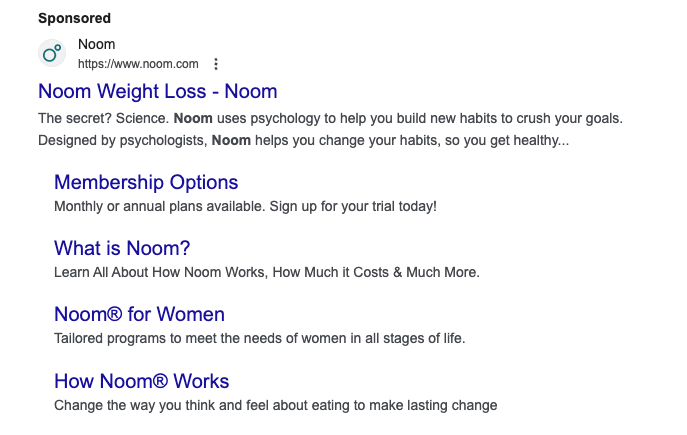Open the What is Noom? sitelink
The width and height of the screenshot is (687, 435).
122,248
